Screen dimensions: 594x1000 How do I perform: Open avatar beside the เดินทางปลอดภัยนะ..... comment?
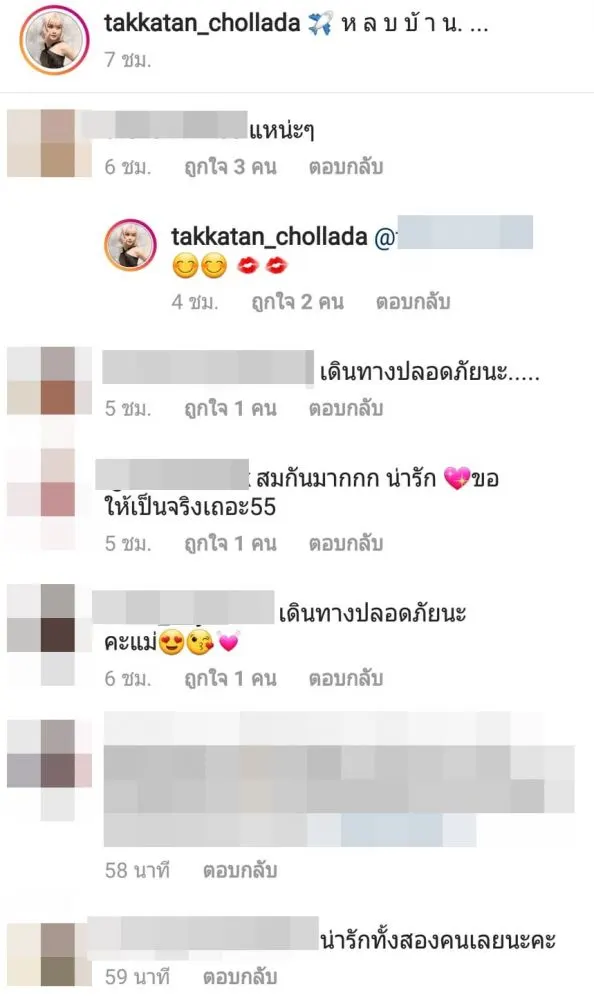tap(50, 381)
